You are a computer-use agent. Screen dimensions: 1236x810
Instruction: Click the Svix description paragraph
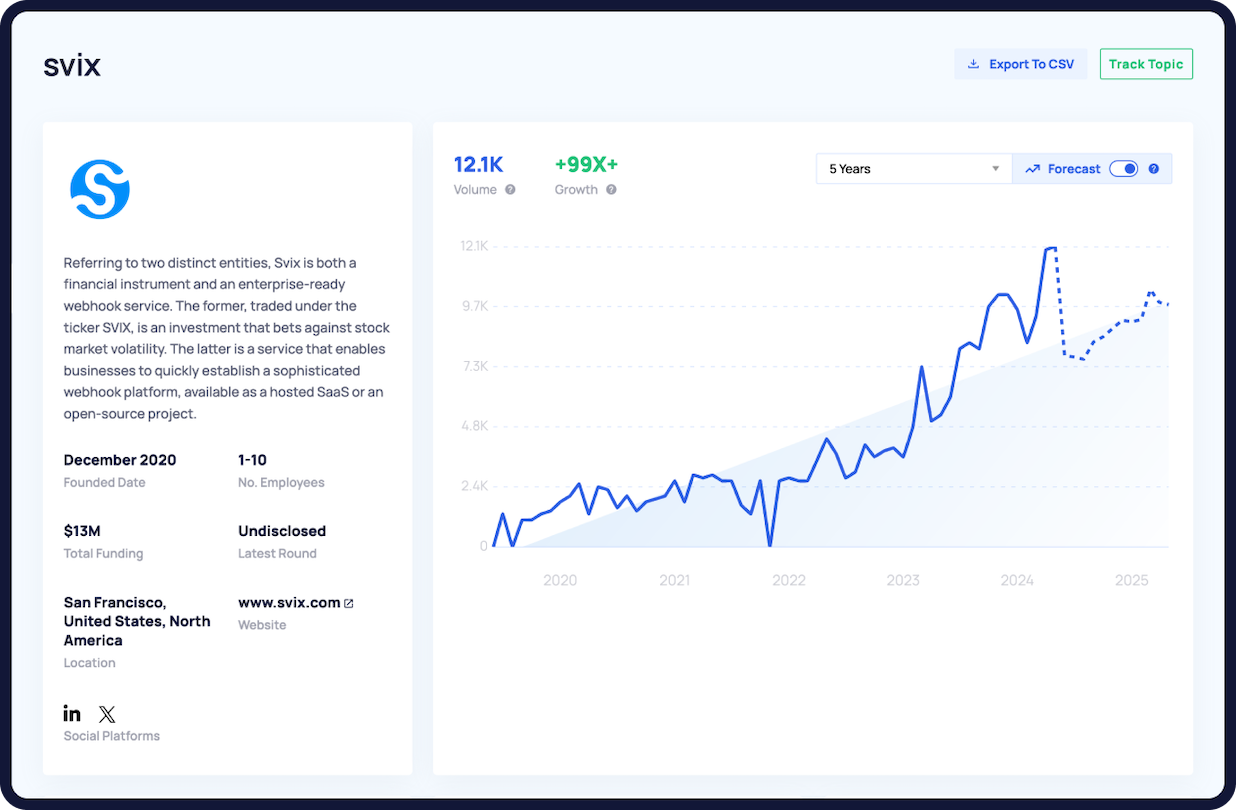pyautogui.click(x=227, y=338)
